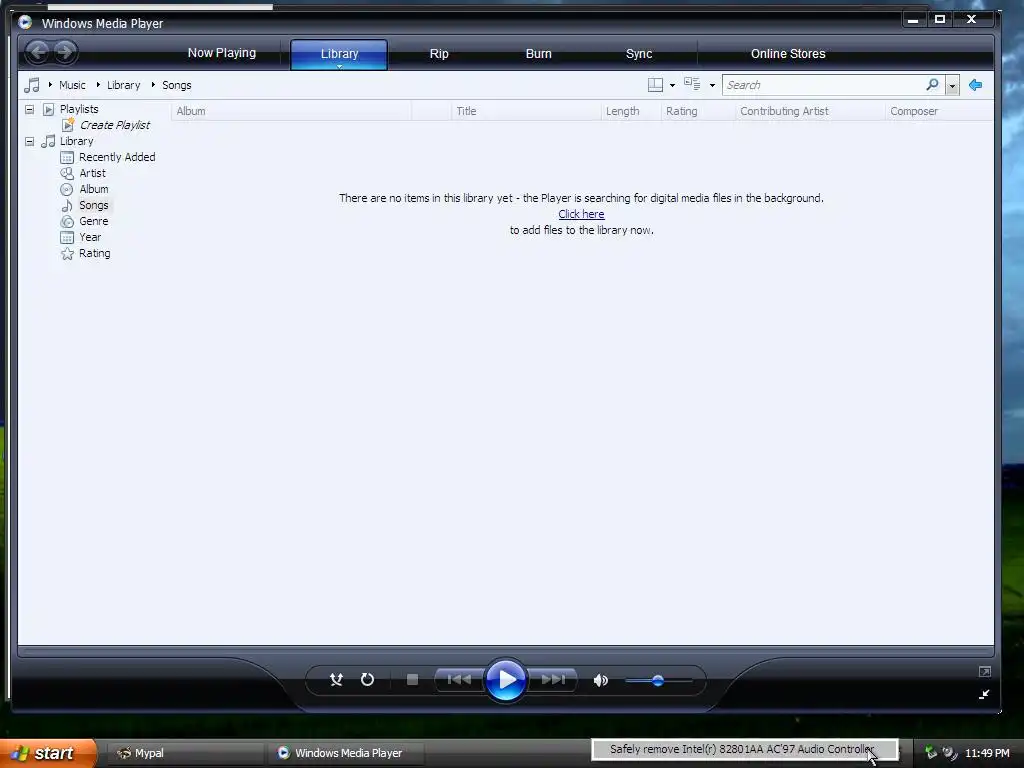Screen dimensions: 1024x768
Task: Sort by the Rating column header
Action: [x=697, y=111]
